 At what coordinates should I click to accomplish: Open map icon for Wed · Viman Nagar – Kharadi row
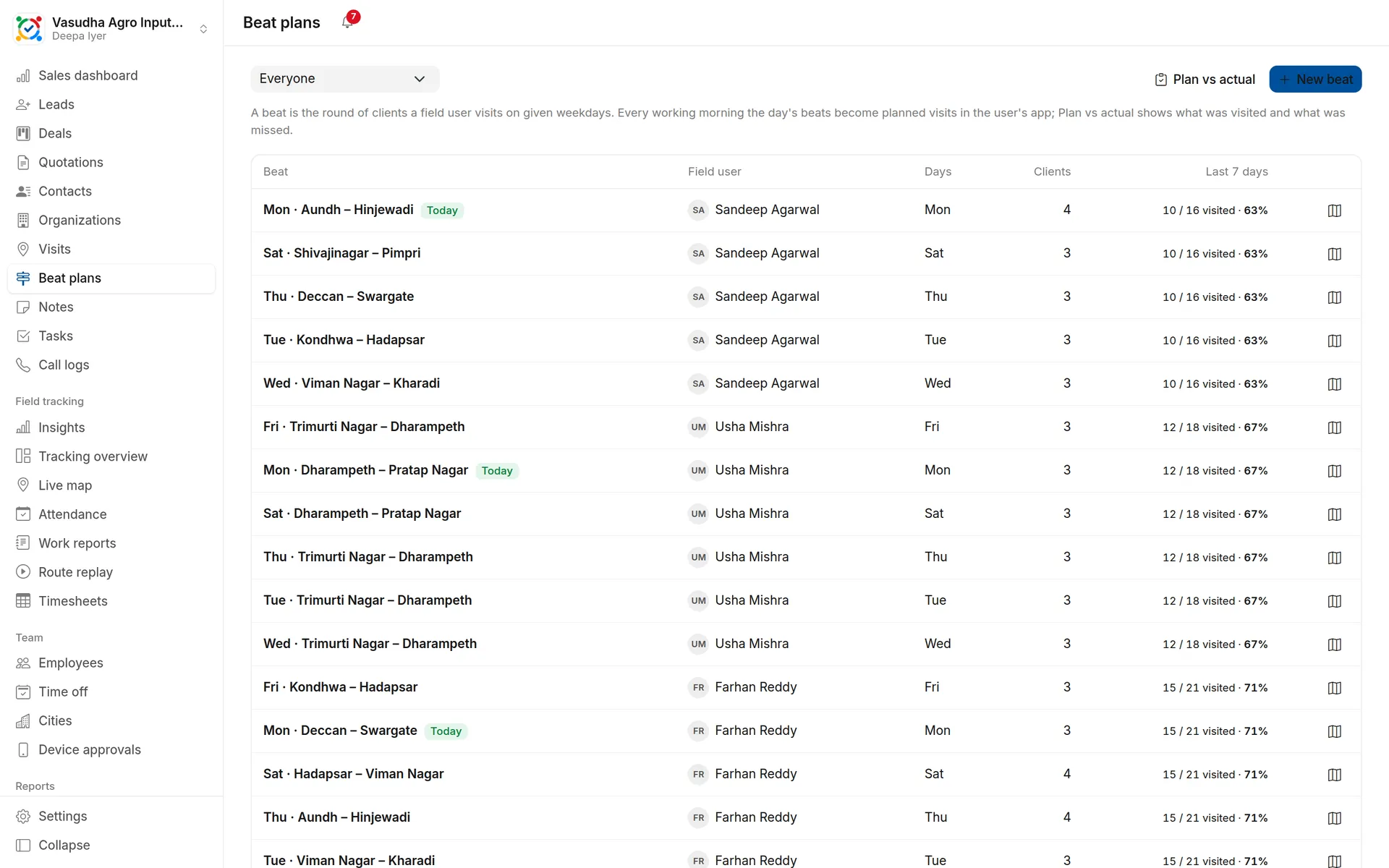pyautogui.click(x=1335, y=384)
